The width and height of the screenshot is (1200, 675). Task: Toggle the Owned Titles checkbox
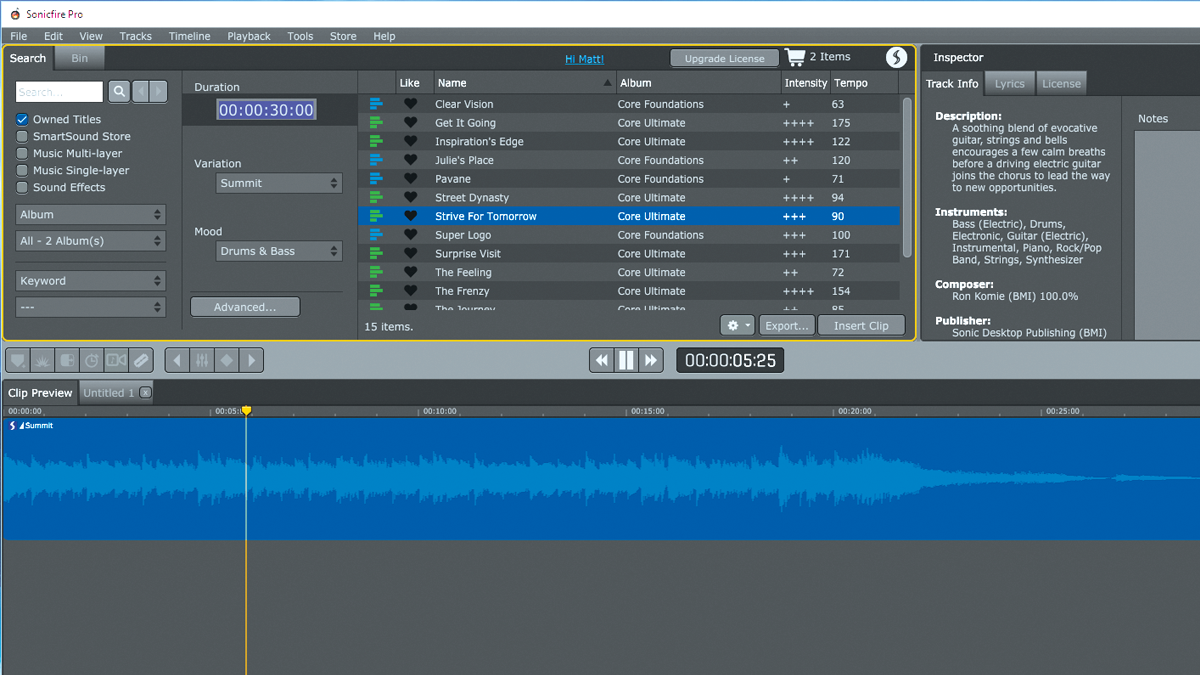click(22, 119)
